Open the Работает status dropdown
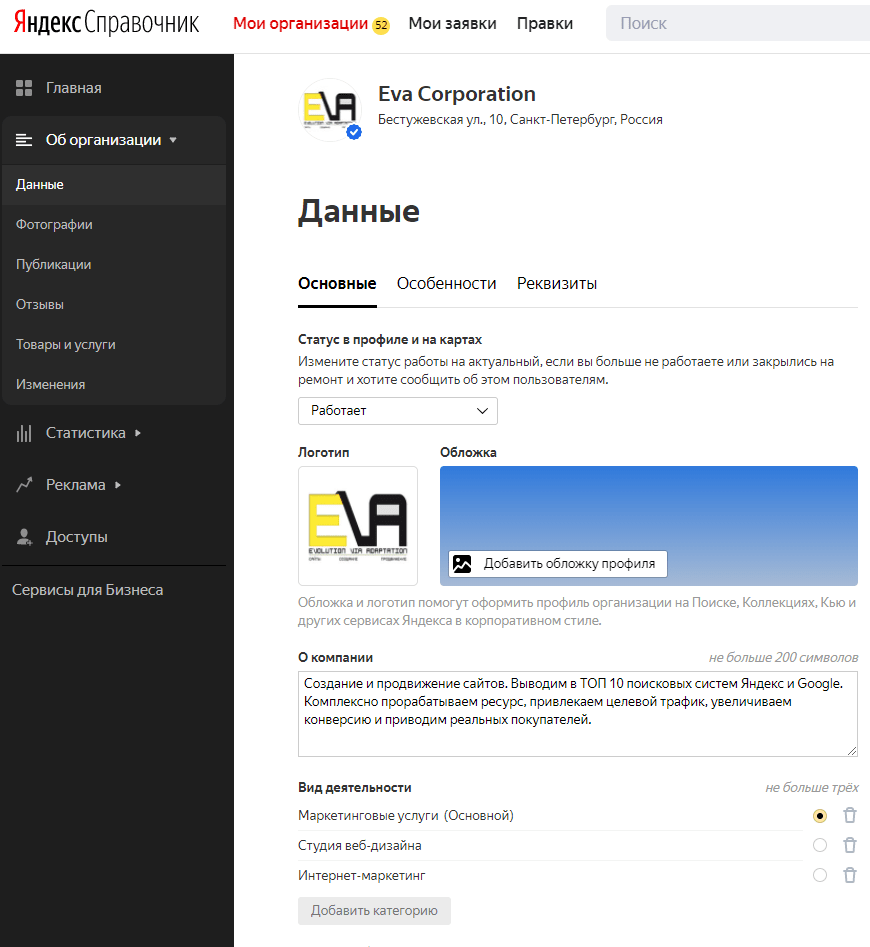 397,411
